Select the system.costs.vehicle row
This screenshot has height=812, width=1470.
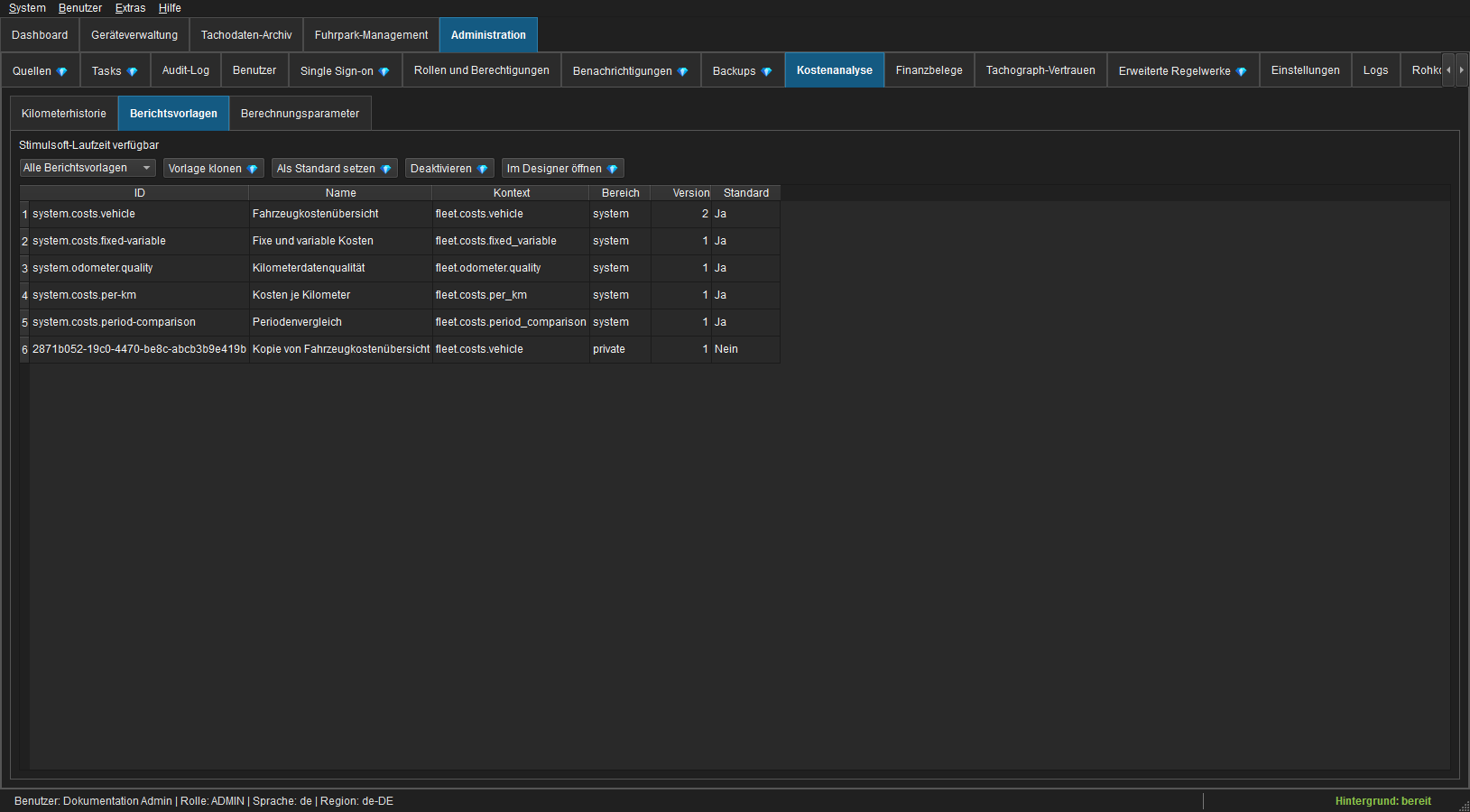pyautogui.click(x=400, y=214)
